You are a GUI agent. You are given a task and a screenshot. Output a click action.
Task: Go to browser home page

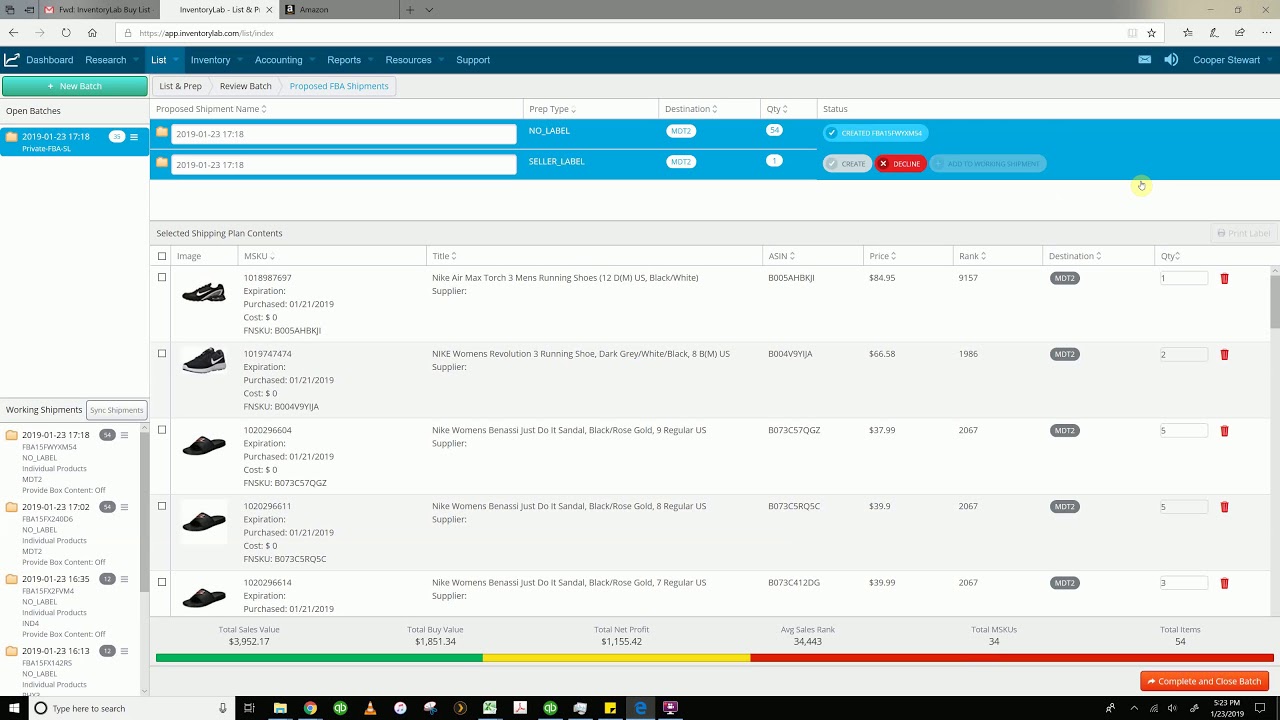point(92,33)
